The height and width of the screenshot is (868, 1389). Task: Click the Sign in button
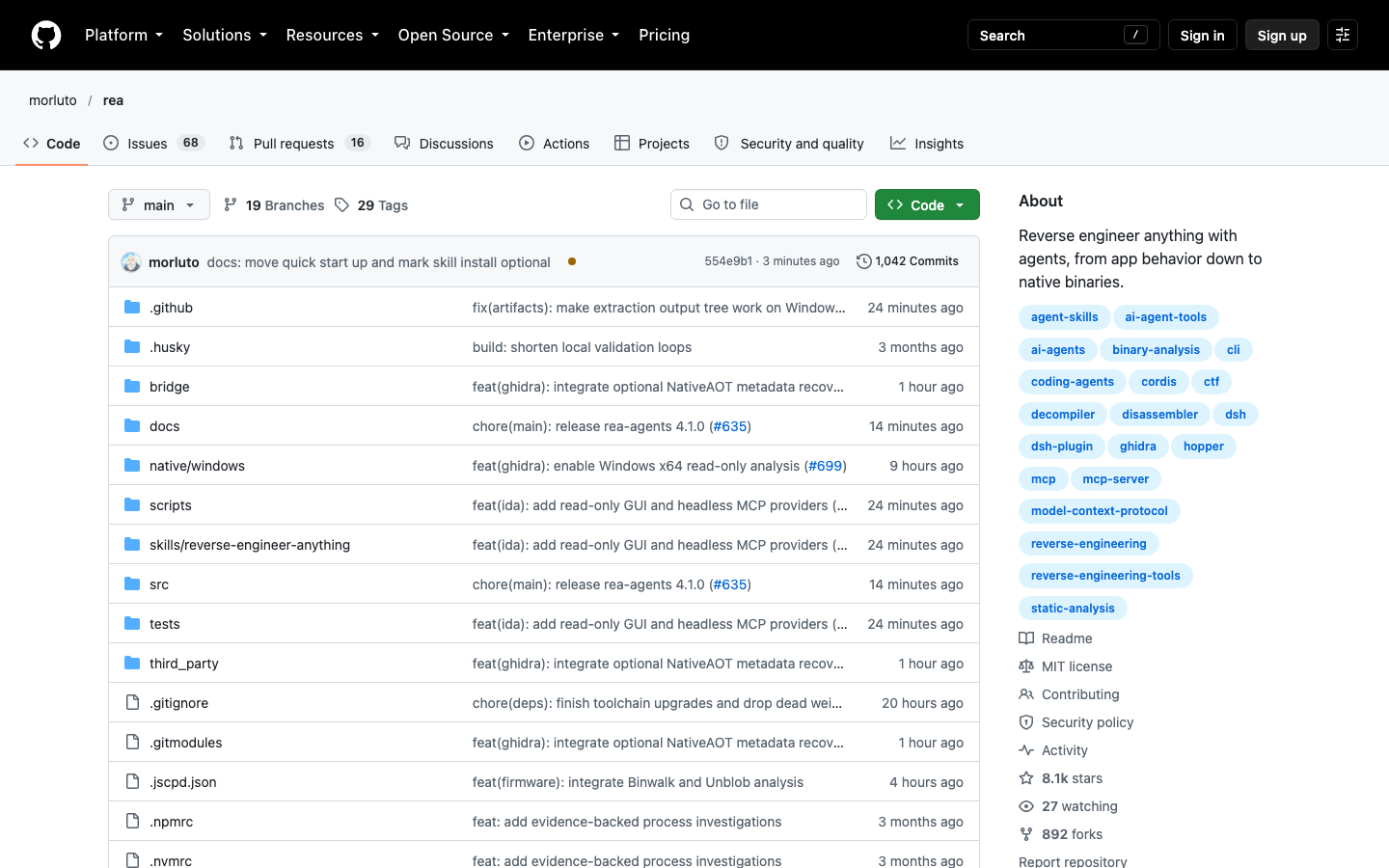1202,35
